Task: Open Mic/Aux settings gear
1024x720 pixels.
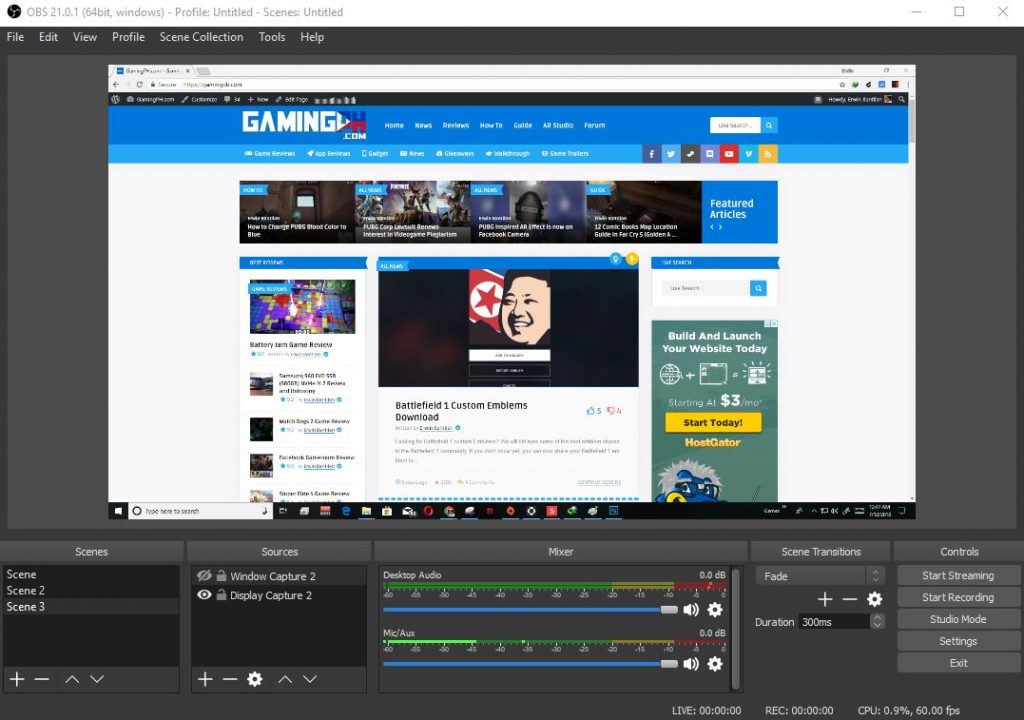Action: tap(715, 664)
